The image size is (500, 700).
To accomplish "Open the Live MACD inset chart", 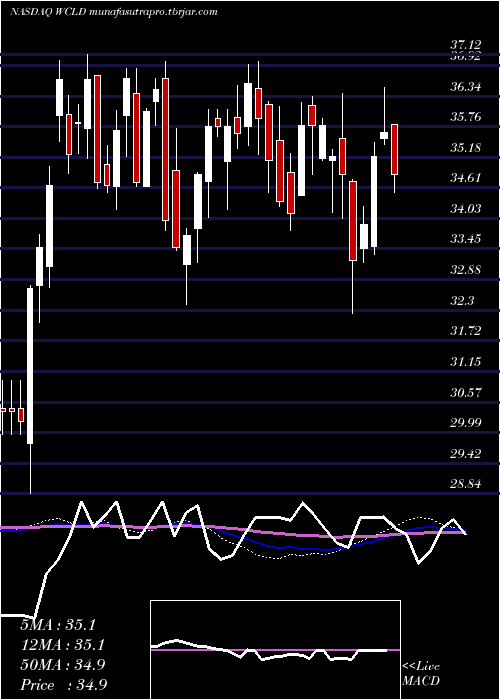I will coord(275,650).
